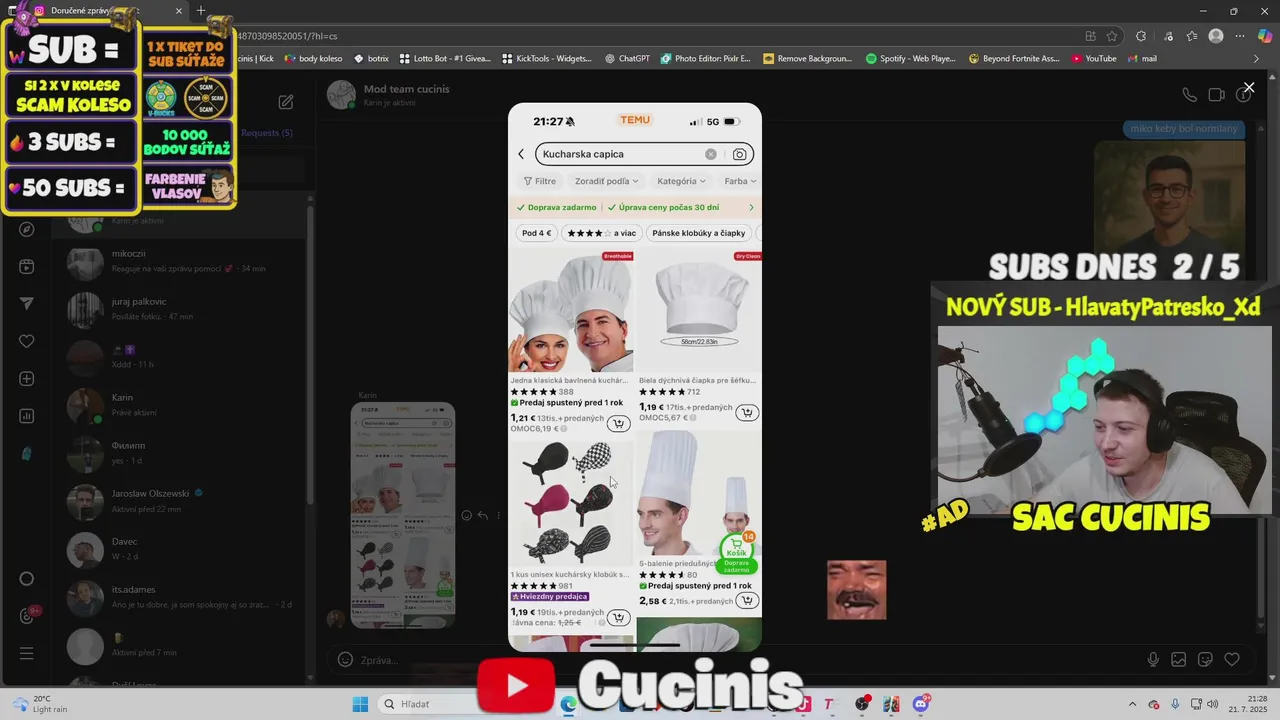Open a new browser tab

point(201,11)
